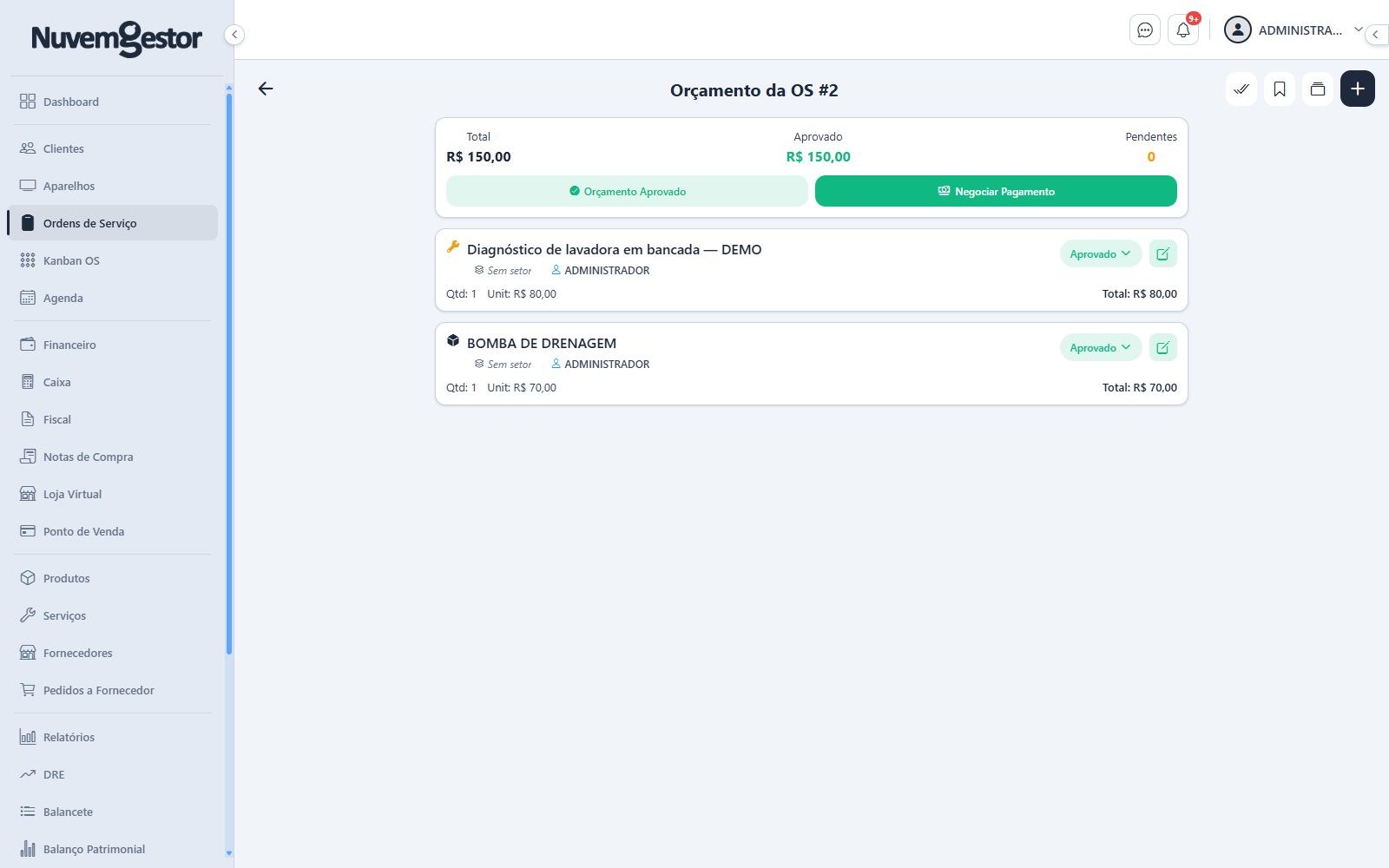This screenshot has width=1389, height=868.
Task: Open Kanban OS view
Action: coord(113,260)
